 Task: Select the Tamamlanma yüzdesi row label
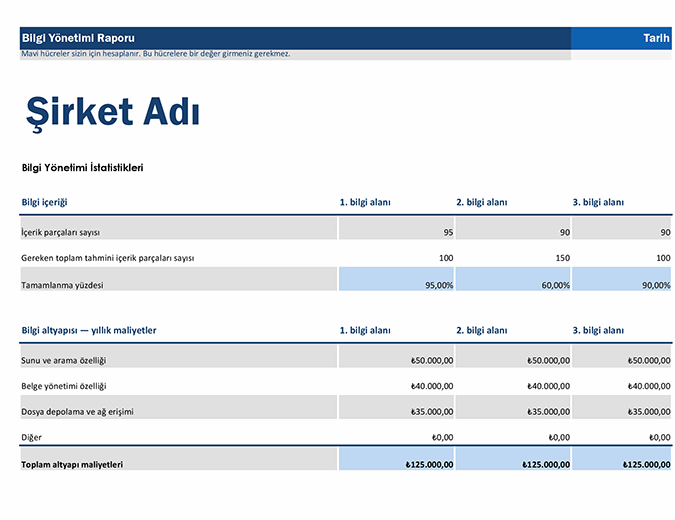click(x=62, y=285)
